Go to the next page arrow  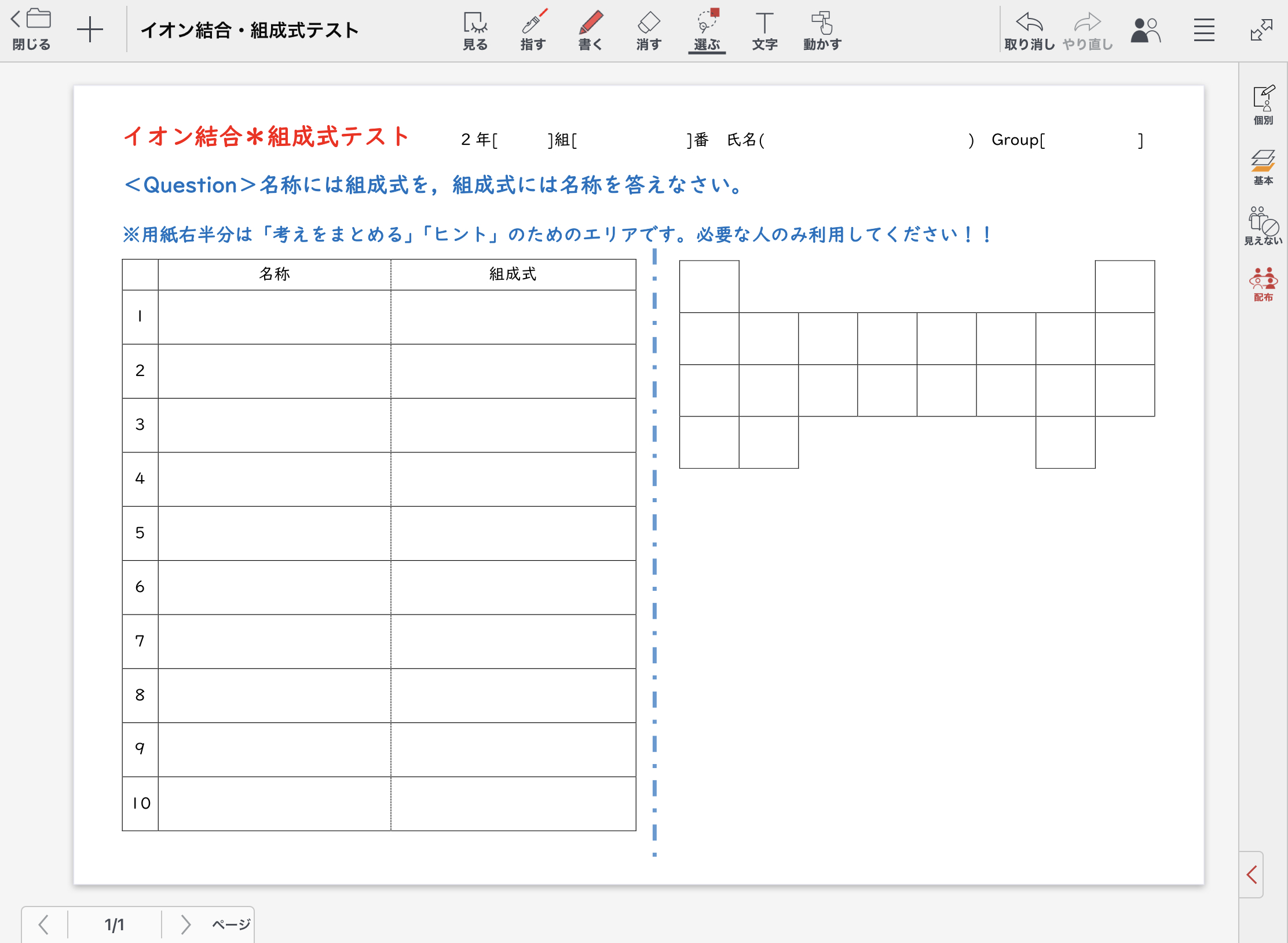[185, 924]
